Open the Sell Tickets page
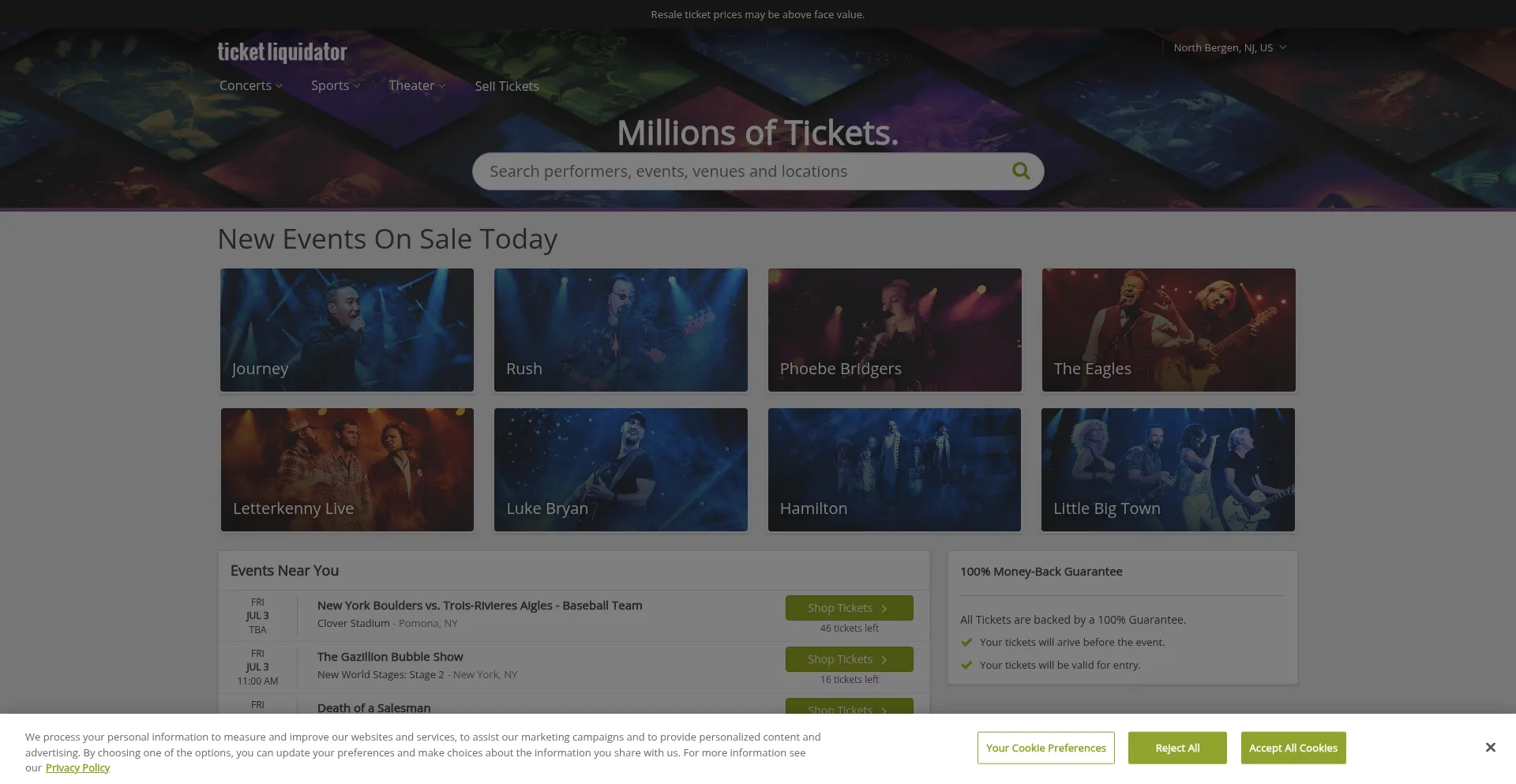 (x=507, y=86)
